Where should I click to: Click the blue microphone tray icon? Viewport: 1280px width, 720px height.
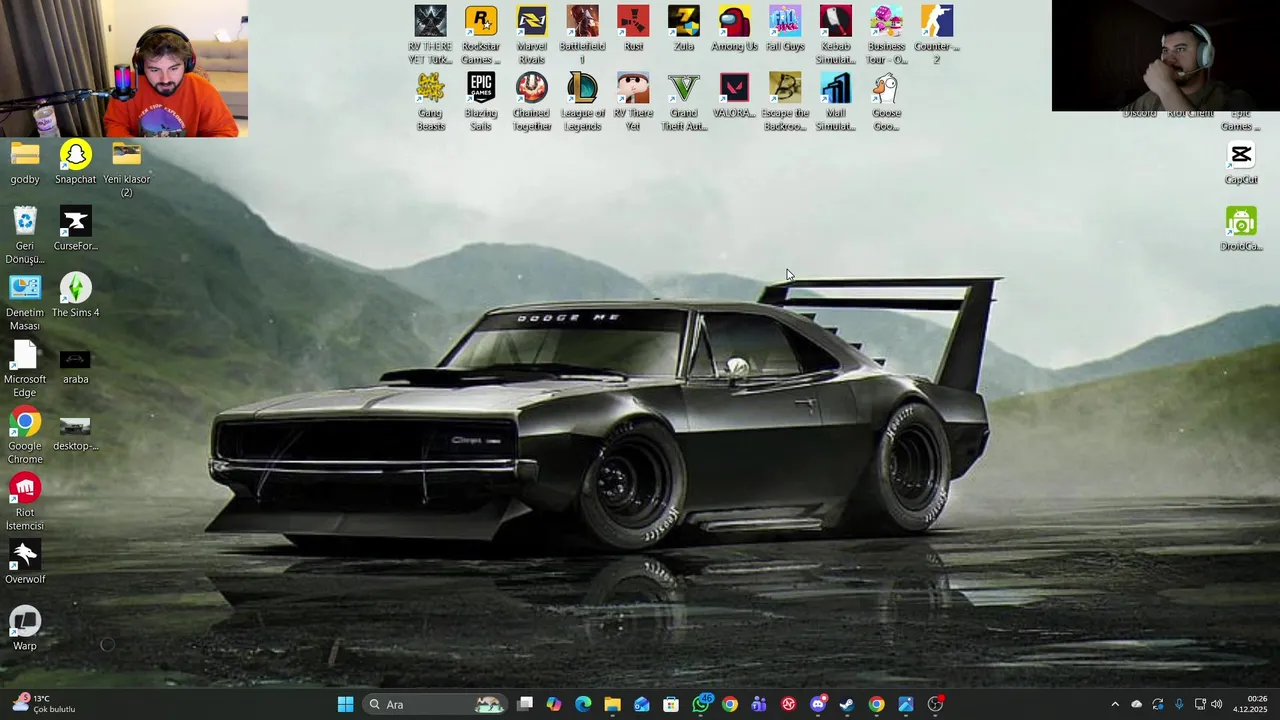(1179, 704)
